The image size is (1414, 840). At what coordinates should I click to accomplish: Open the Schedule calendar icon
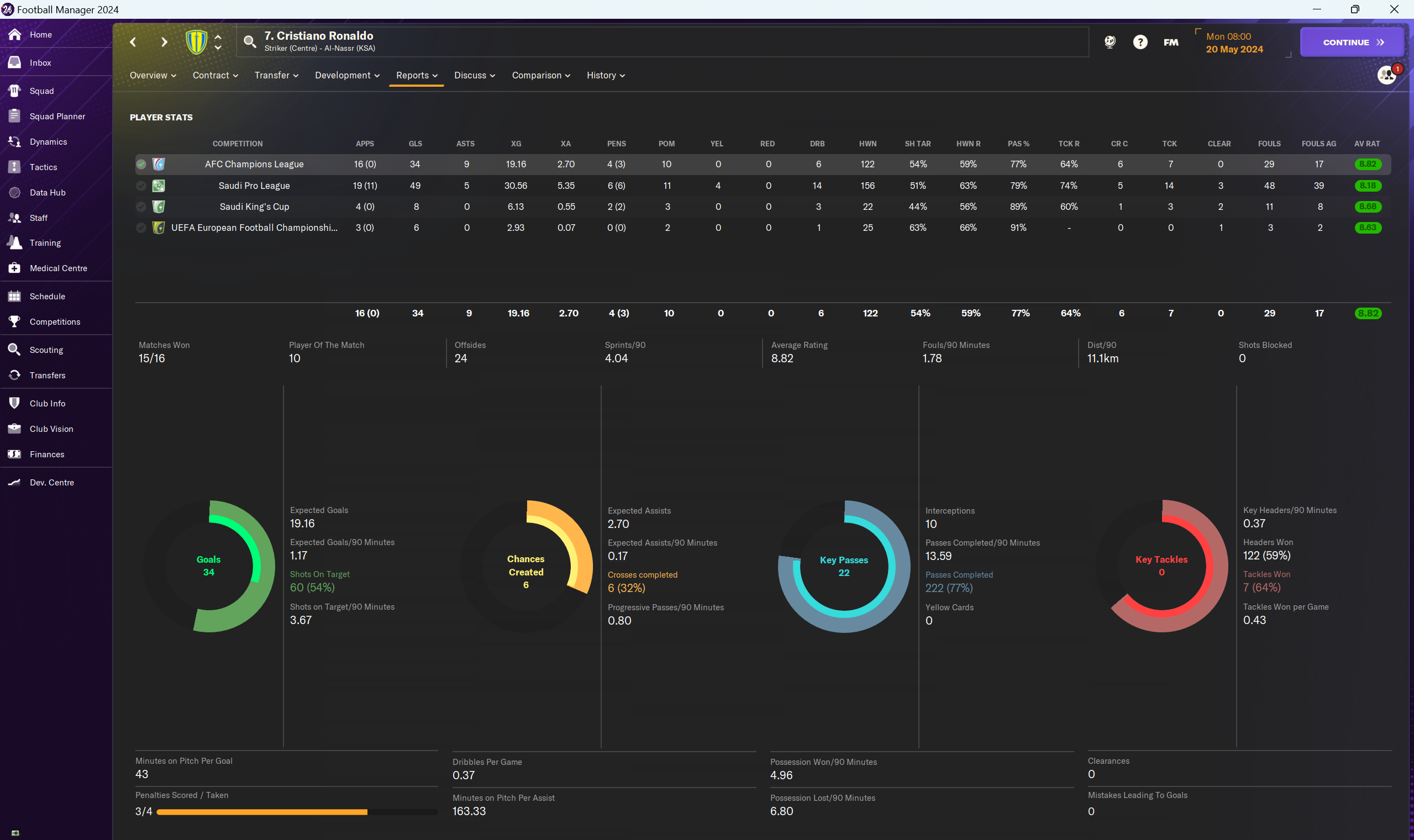coord(15,296)
